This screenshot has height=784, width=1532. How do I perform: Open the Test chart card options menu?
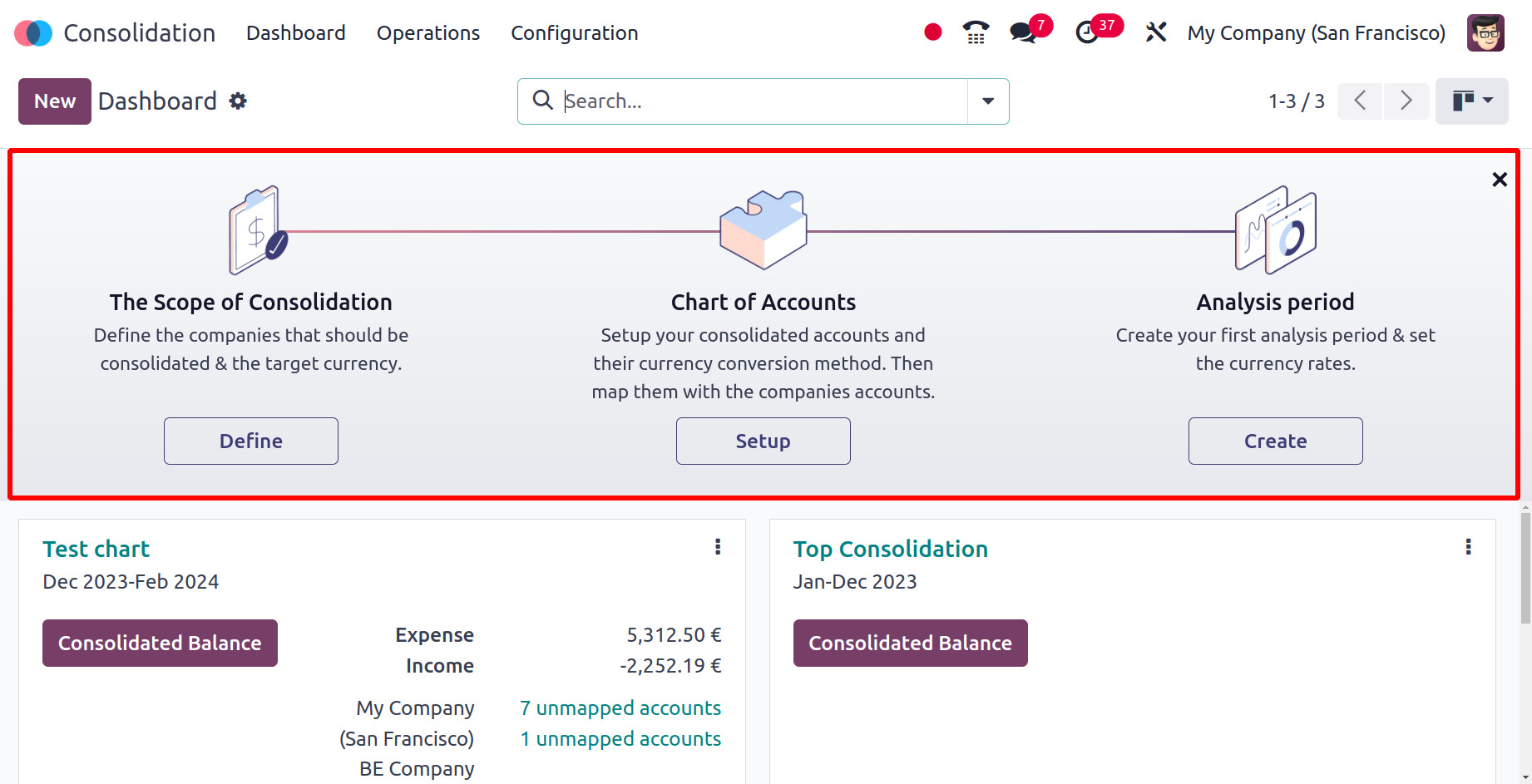tap(718, 547)
